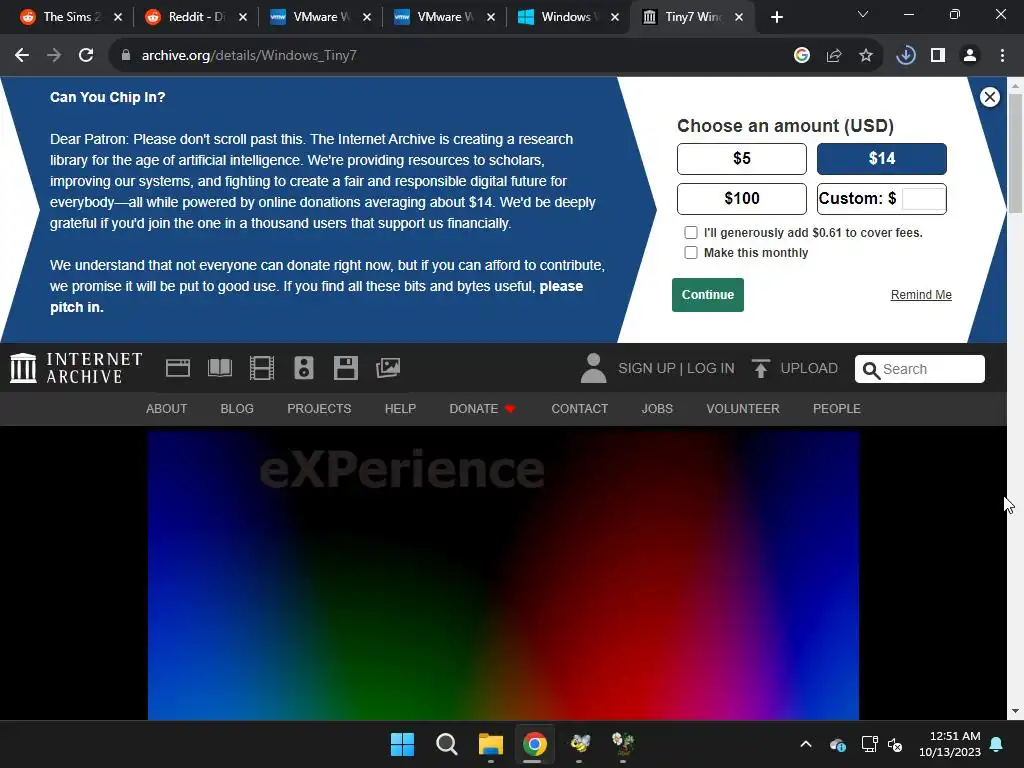The width and height of the screenshot is (1024, 768).
Task: Click Chrome icon in taskbar
Action: [534, 744]
